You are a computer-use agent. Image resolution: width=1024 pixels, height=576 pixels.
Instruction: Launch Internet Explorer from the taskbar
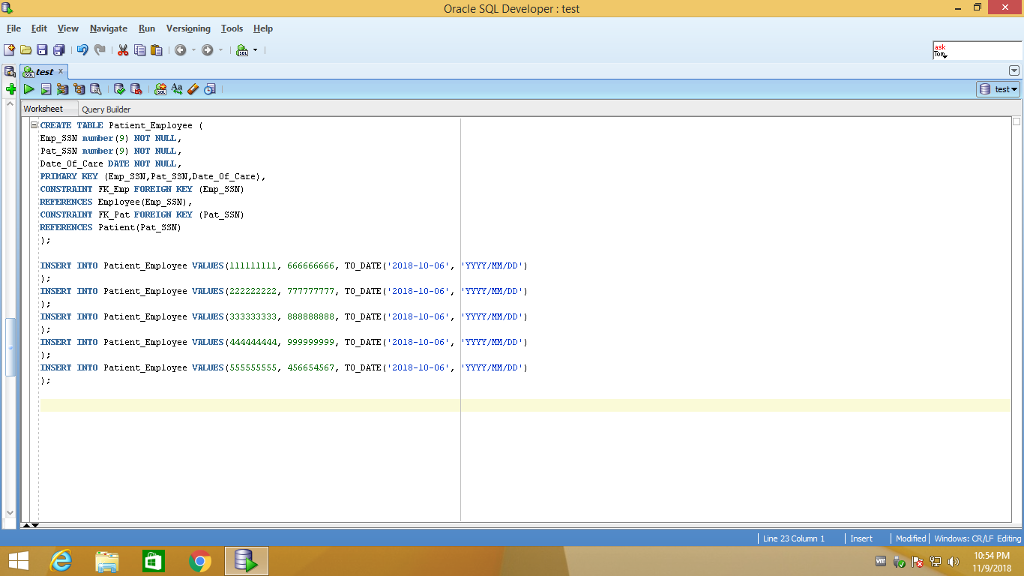click(61, 561)
